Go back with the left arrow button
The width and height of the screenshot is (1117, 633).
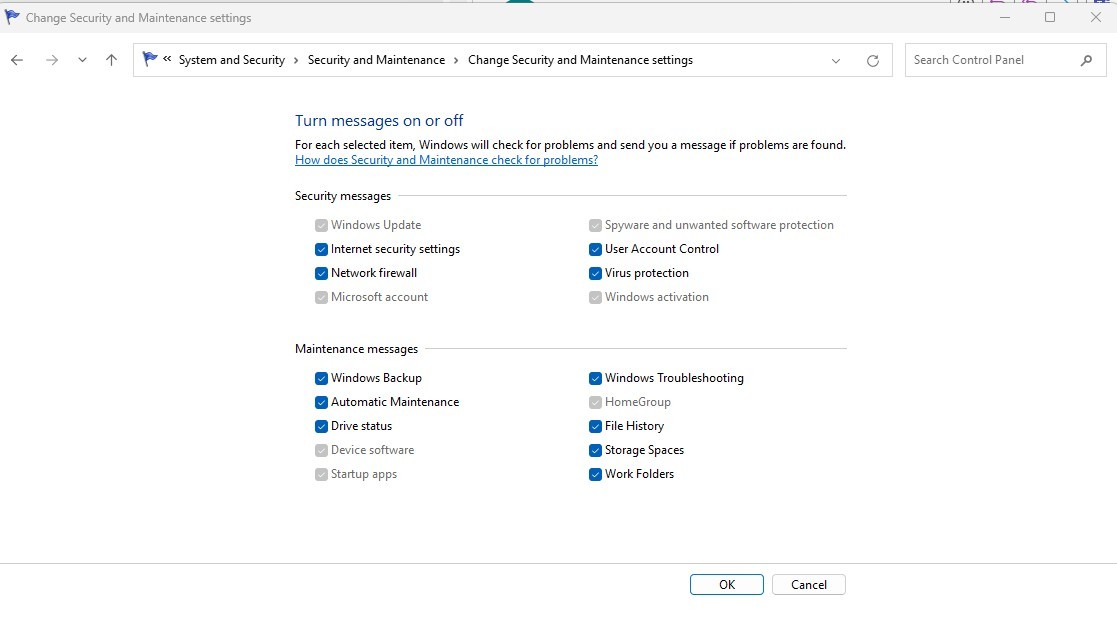[x=17, y=61]
